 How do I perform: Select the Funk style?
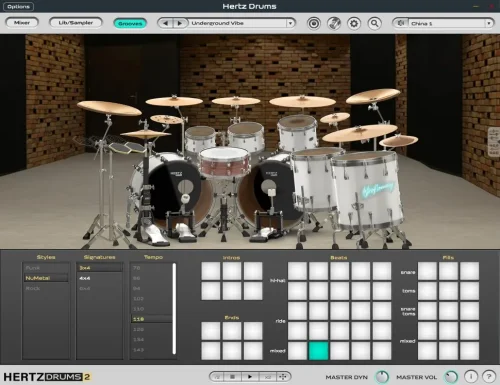click(x=46, y=268)
